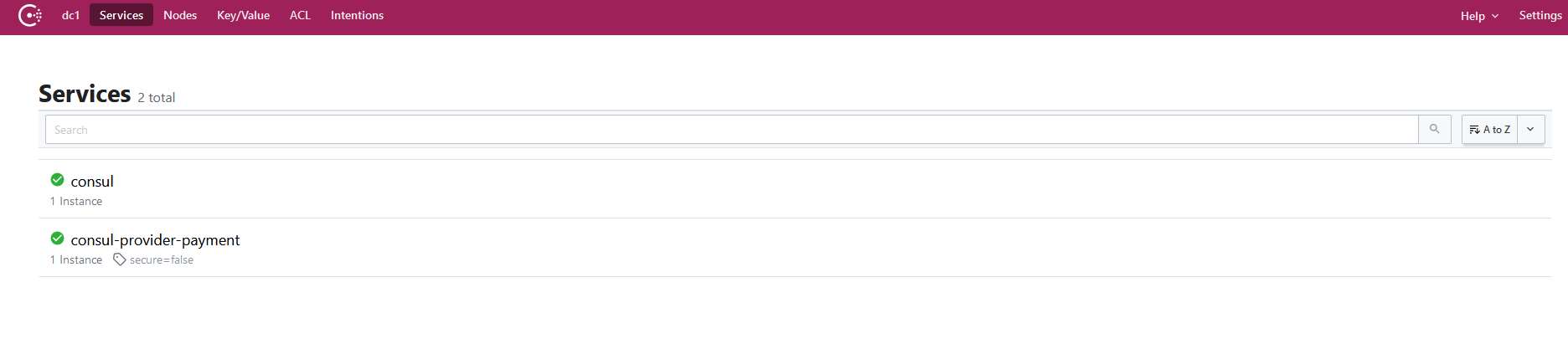Image resolution: width=1568 pixels, height=339 pixels.
Task: Click the sort icon in A to Z
Action: point(1474,130)
